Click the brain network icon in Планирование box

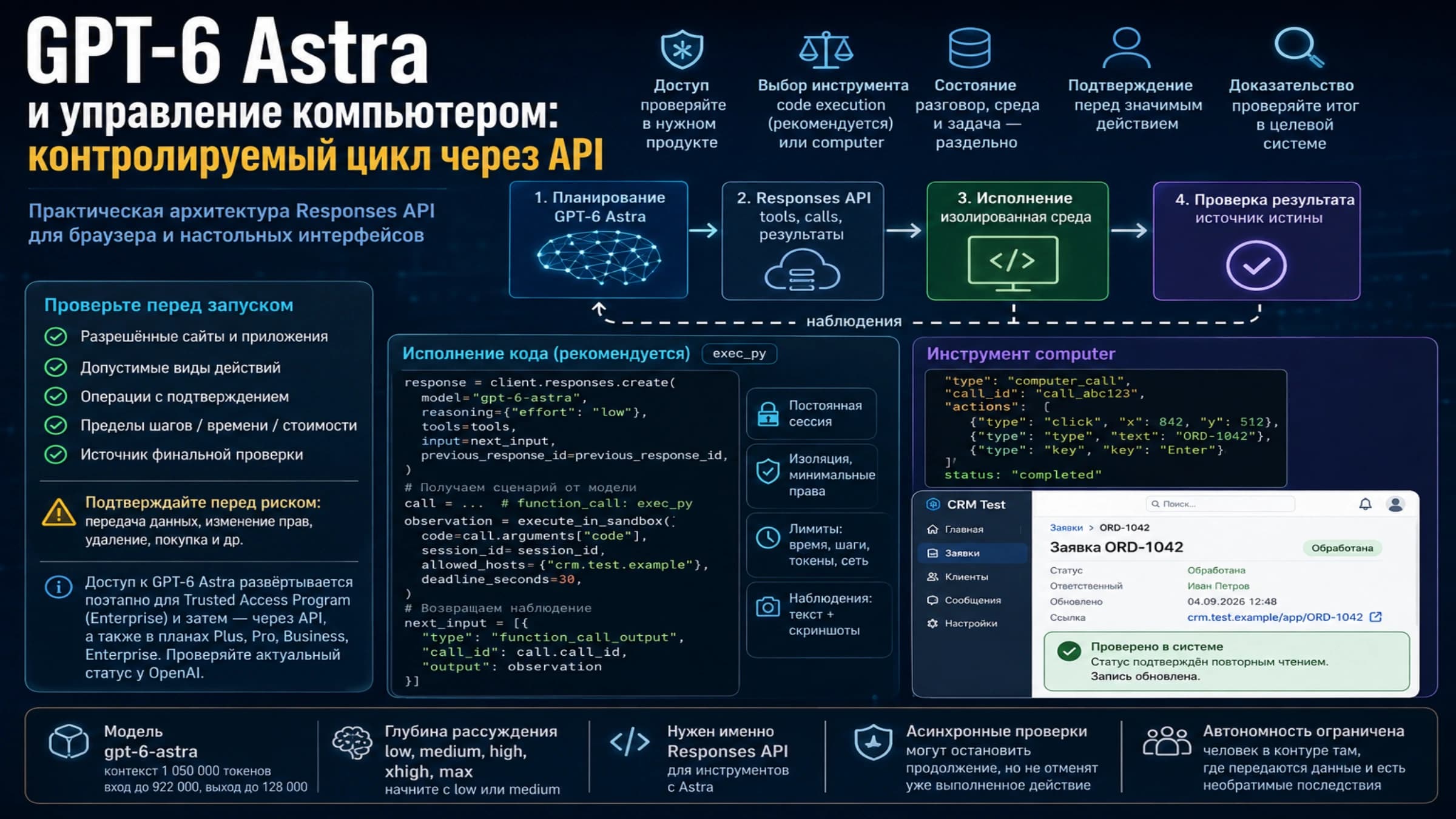(x=599, y=258)
